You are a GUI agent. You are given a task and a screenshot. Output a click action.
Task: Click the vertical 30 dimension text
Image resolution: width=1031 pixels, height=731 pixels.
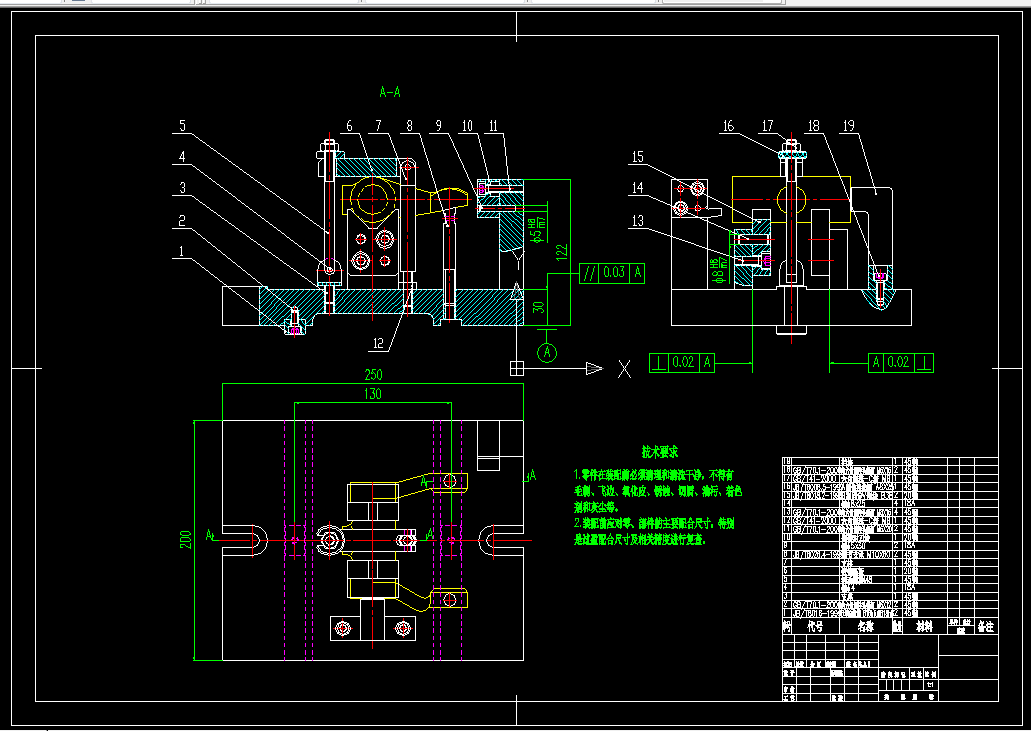click(539, 307)
